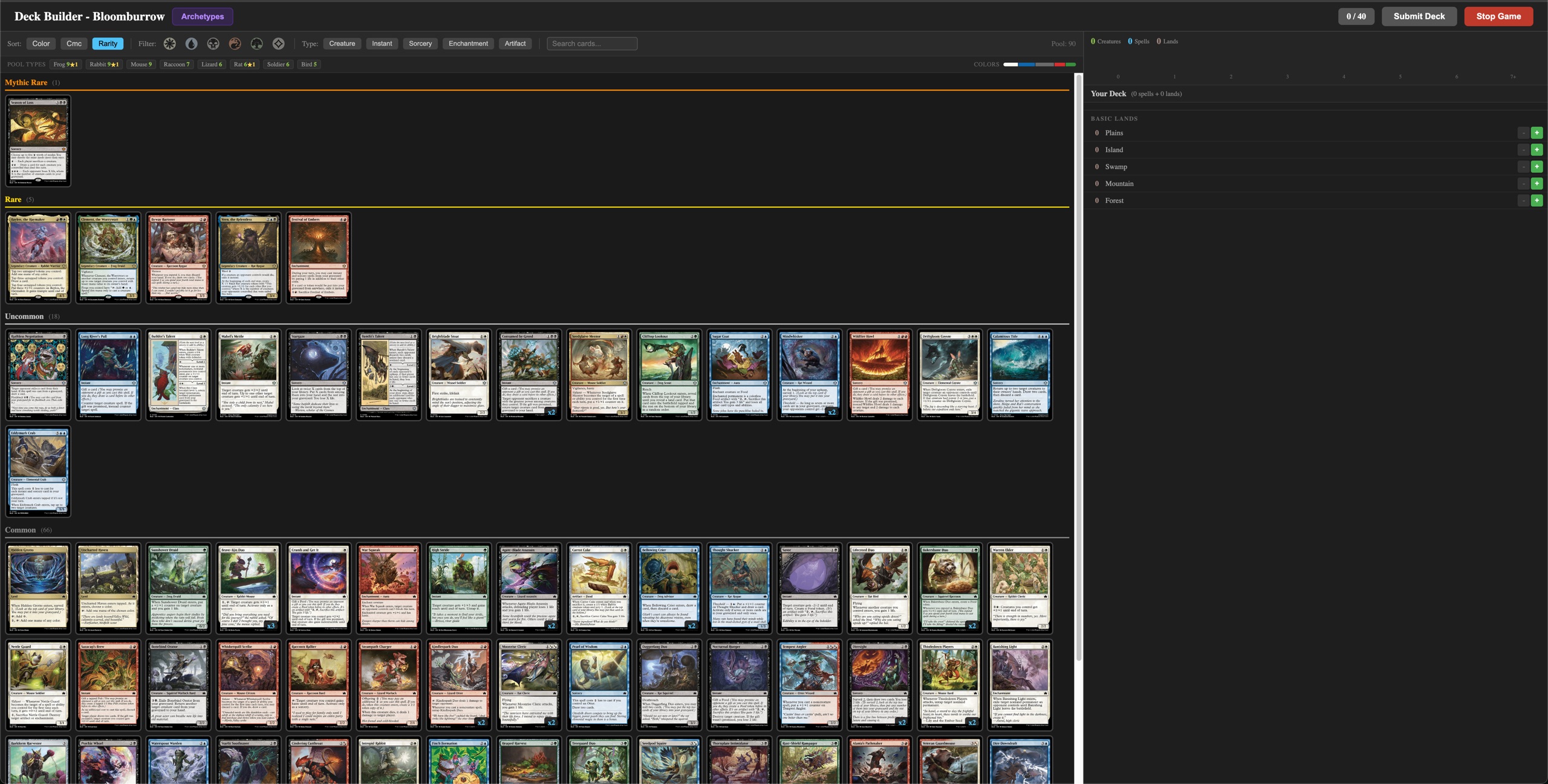Viewport: 1548px width, 784px height.
Task: Add a Plains with the green plus
Action: 1537,133
